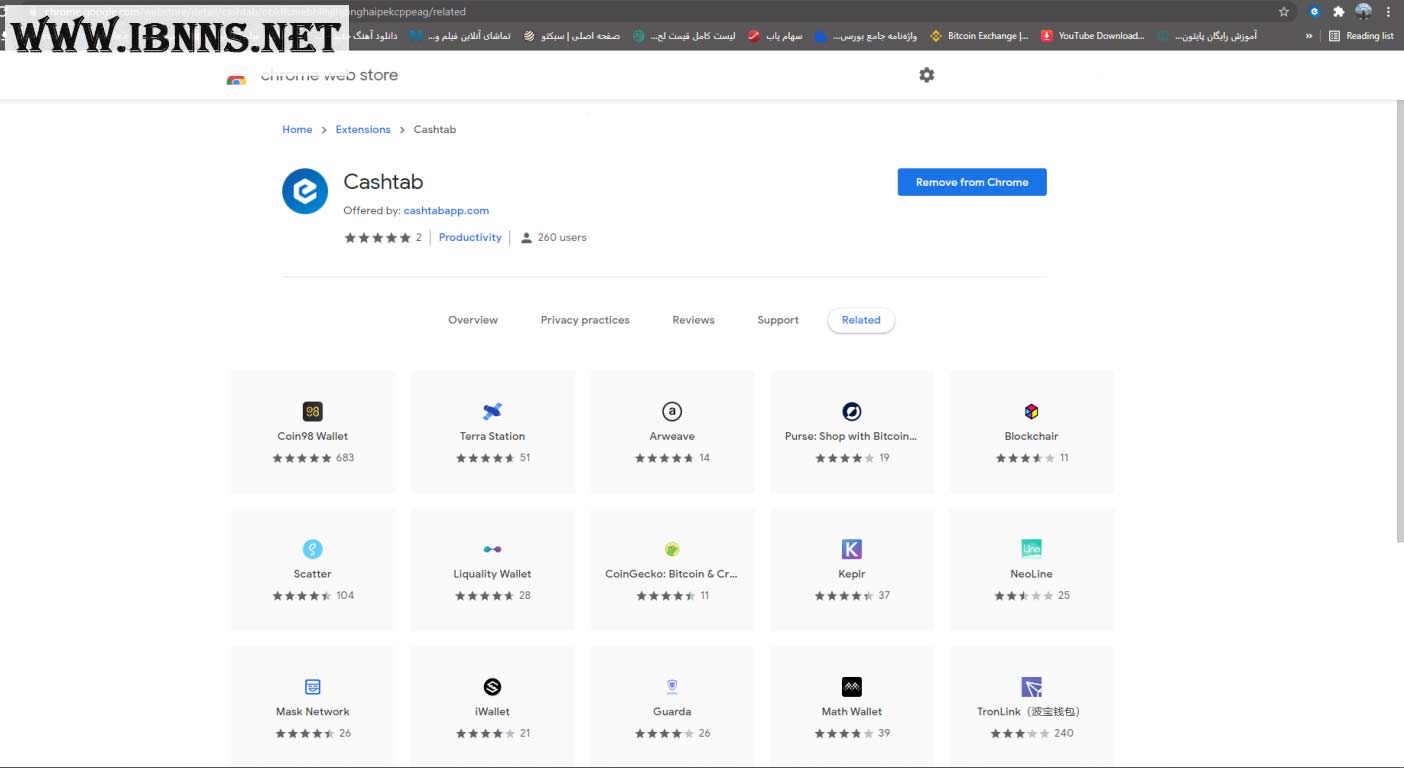Open the Reviews tab

pyautogui.click(x=693, y=320)
